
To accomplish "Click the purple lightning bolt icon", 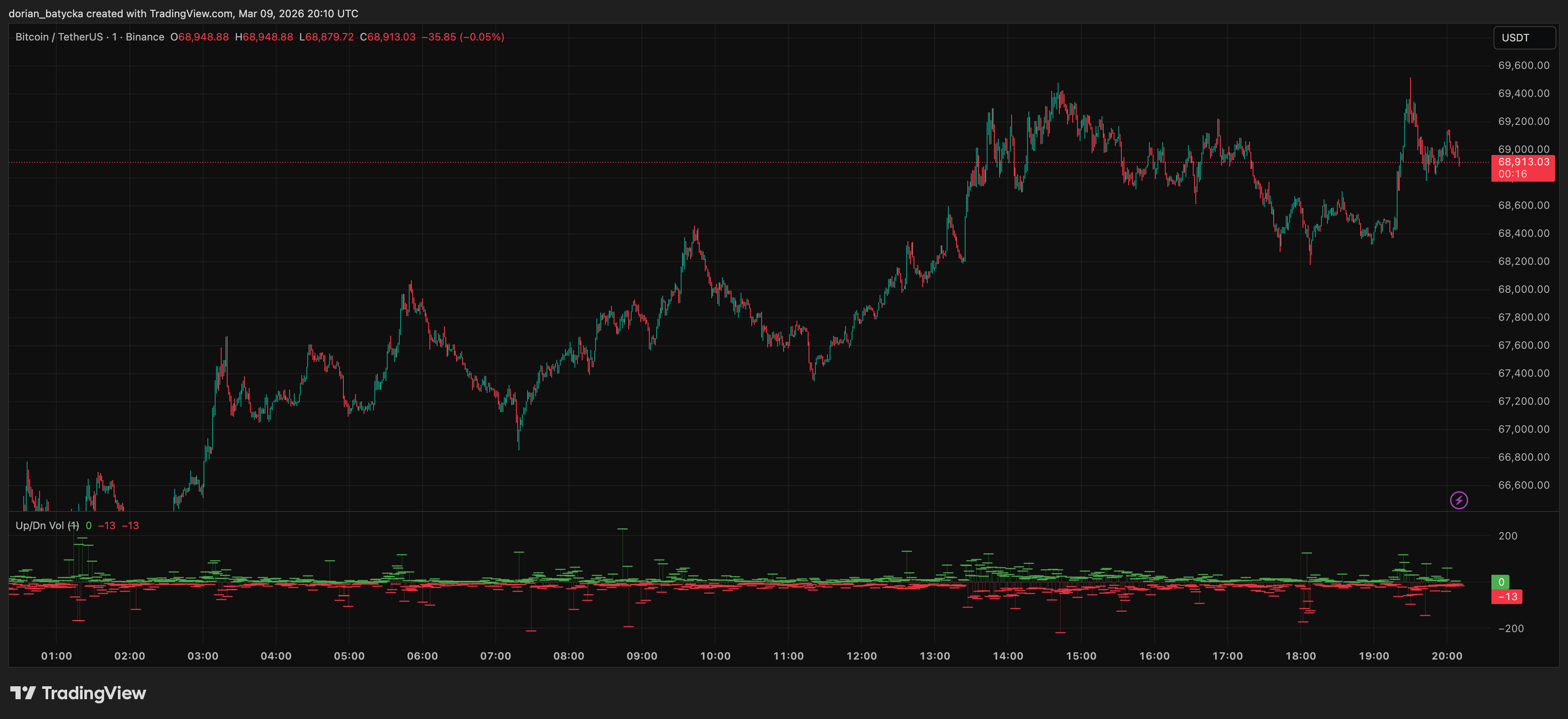I will coord(1459,500).
